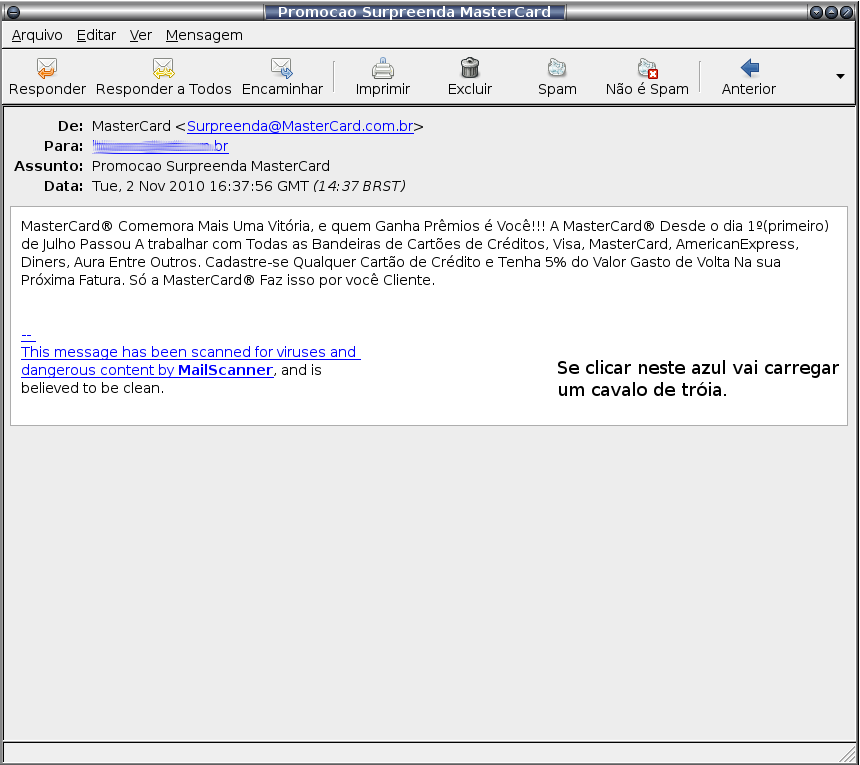This screenshot has width=860, height=765.
Task: Click the title bar text 'Promocao Surpreenda MasterCard'
Action: tap(414, 12)
